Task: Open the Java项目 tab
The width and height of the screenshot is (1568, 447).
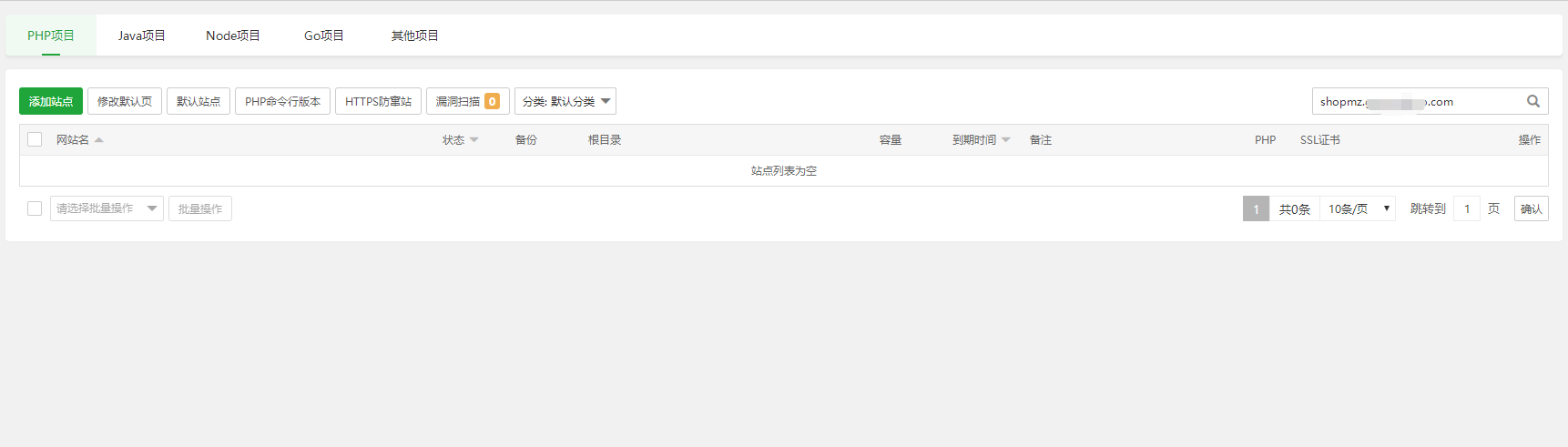Action: 141,36
